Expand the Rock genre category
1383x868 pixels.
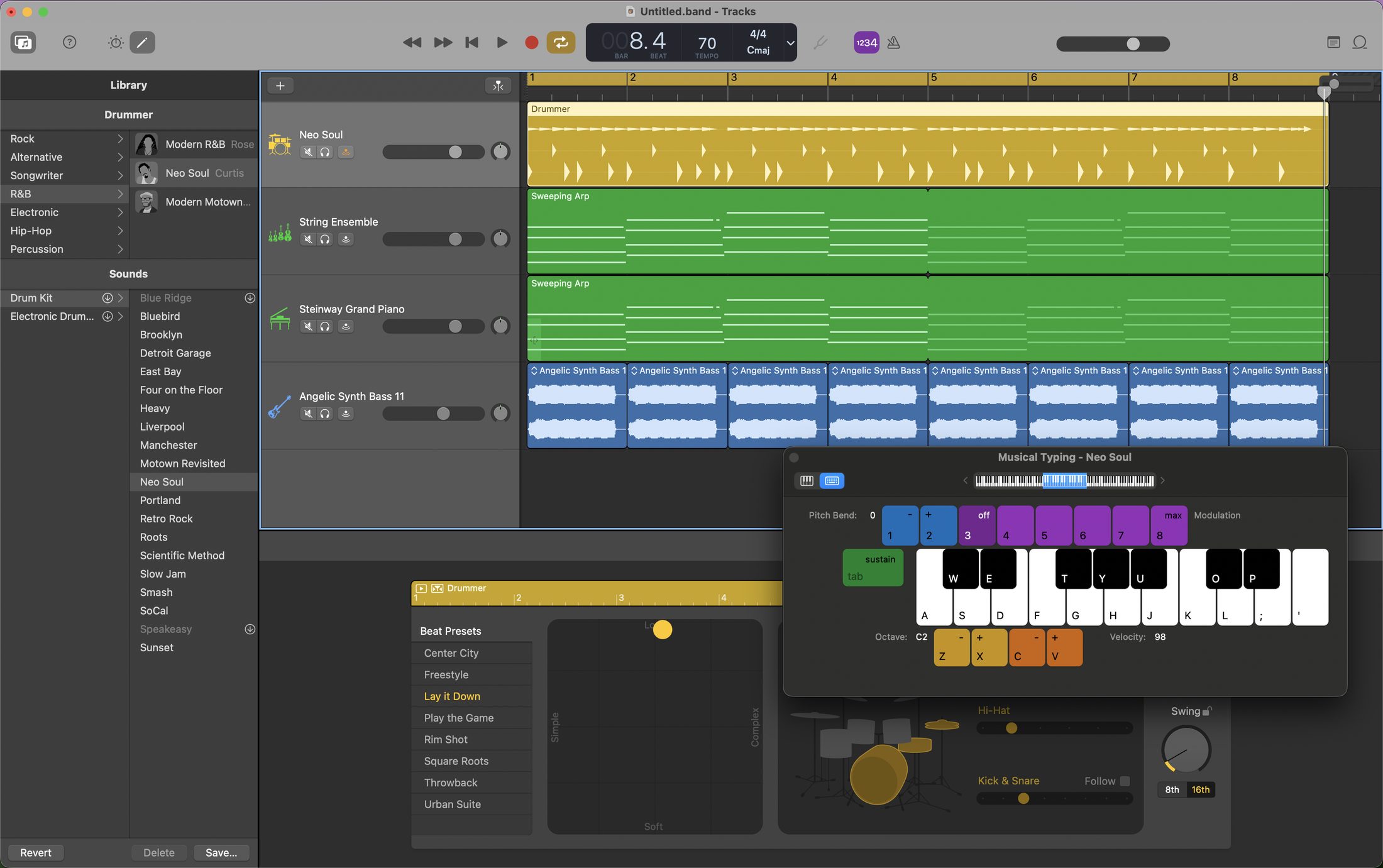120,139
